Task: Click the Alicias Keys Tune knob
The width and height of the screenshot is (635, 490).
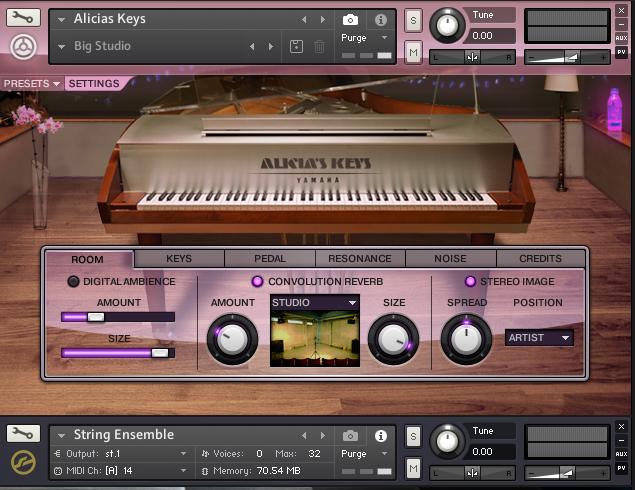Action: 447,26
